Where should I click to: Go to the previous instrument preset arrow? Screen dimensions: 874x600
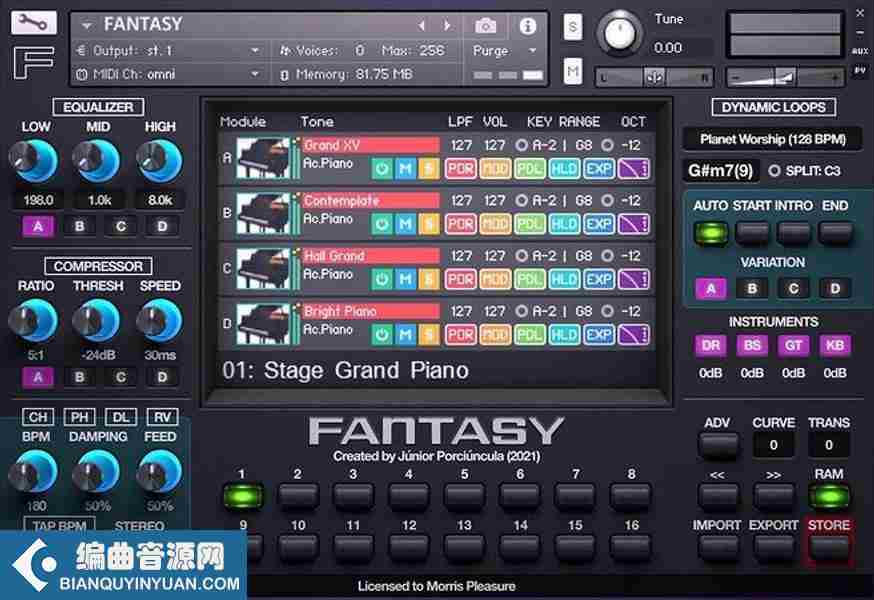(x=422, y=26)
